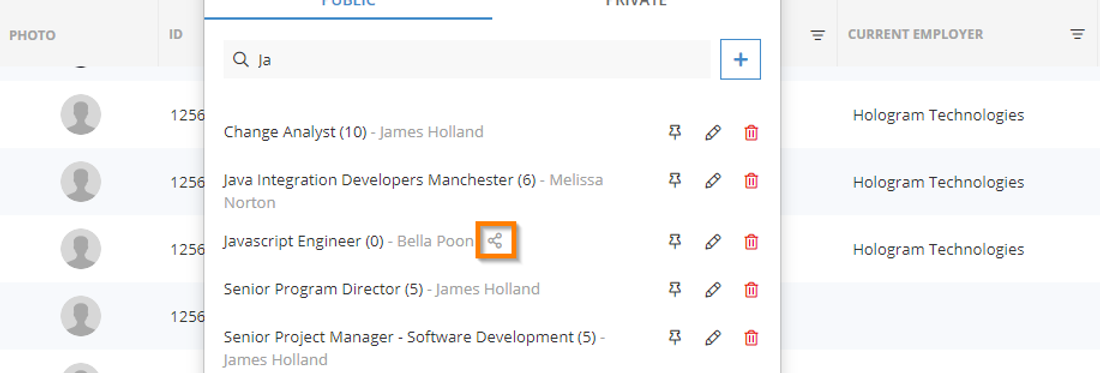
Task: Open Senior Program Director list
Action: [323, 289]
